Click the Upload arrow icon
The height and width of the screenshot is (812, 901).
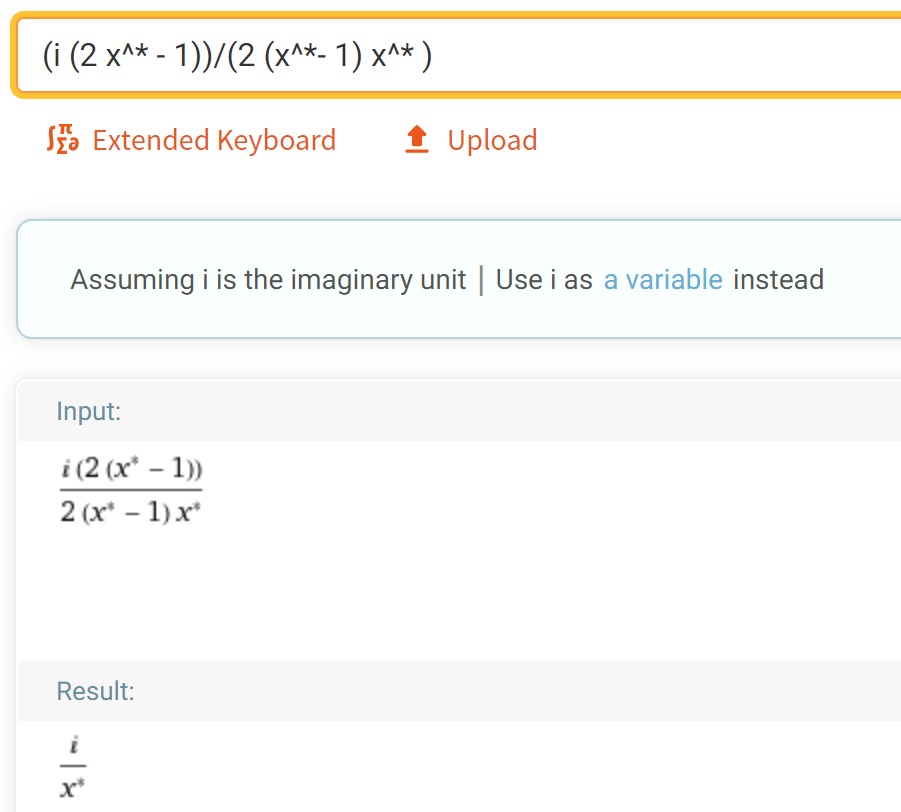417,140
